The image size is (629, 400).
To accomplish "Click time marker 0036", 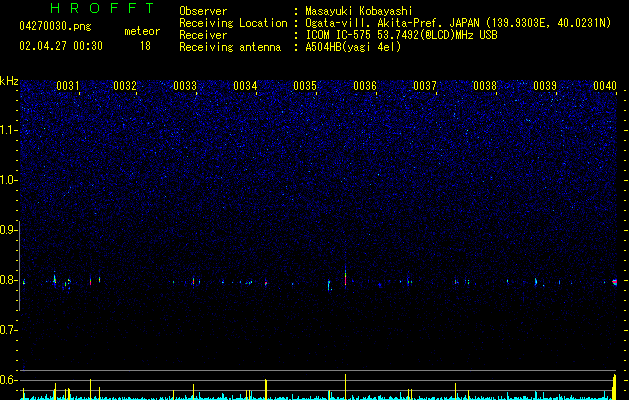I will coord(365,86).
